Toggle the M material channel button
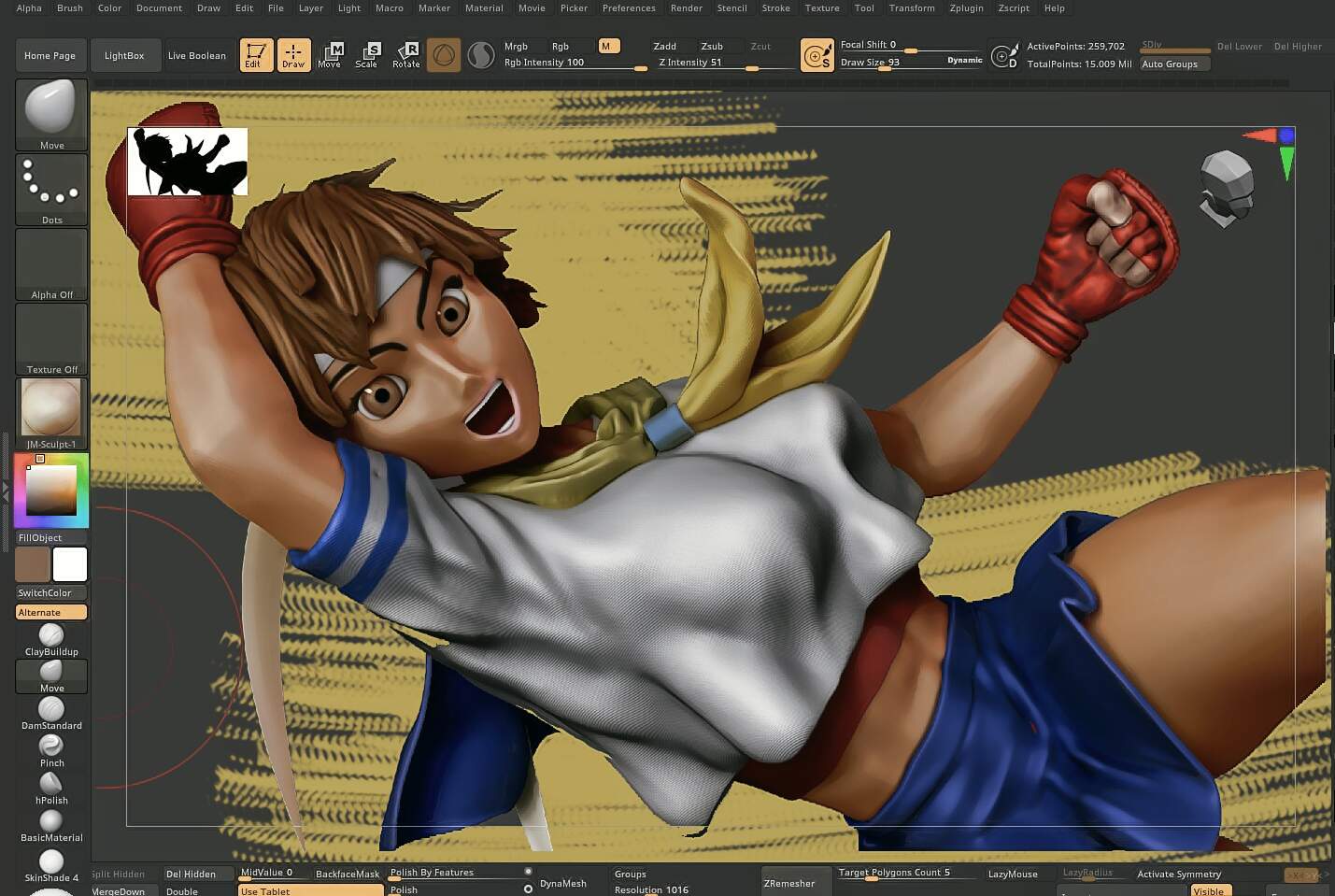 [x=608, y=46]
